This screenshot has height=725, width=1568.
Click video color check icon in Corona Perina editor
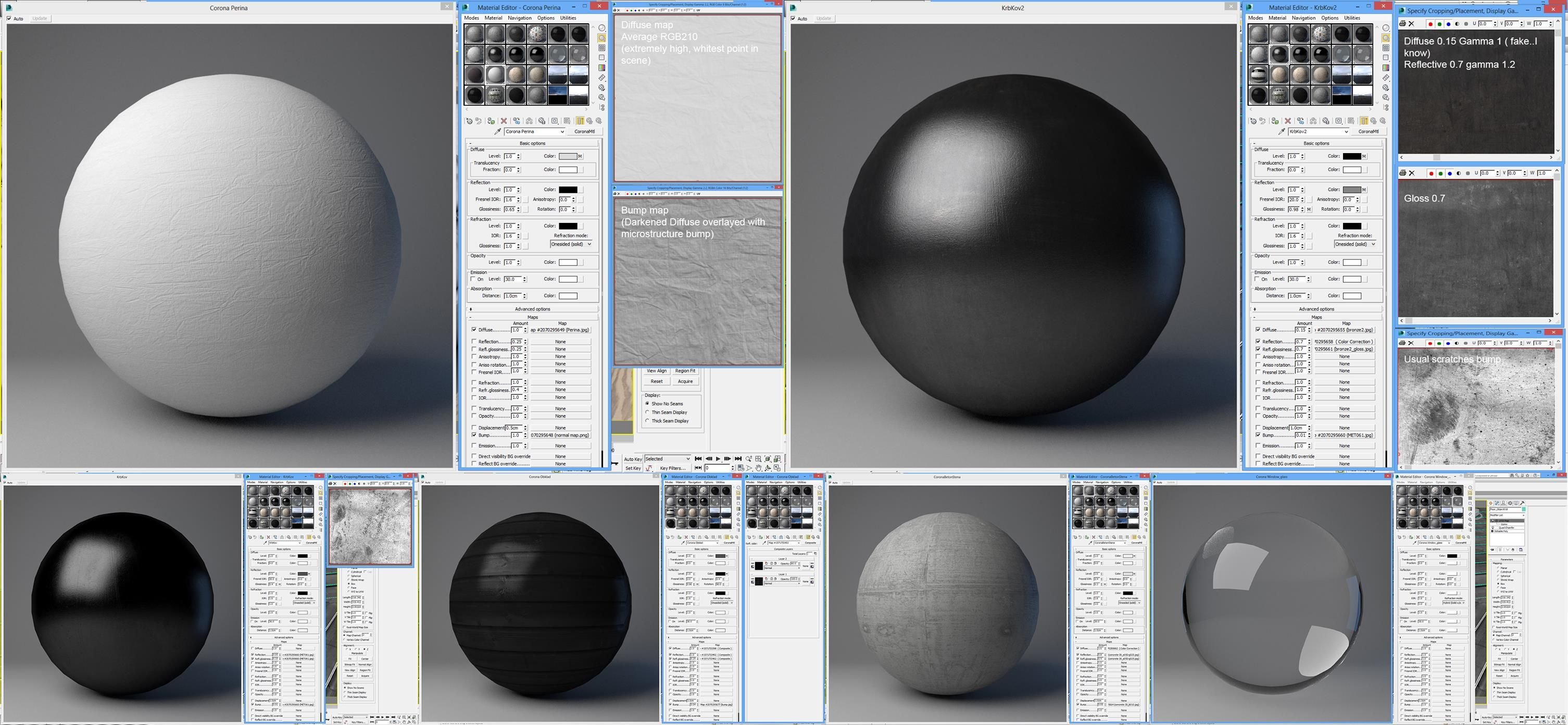602,68
